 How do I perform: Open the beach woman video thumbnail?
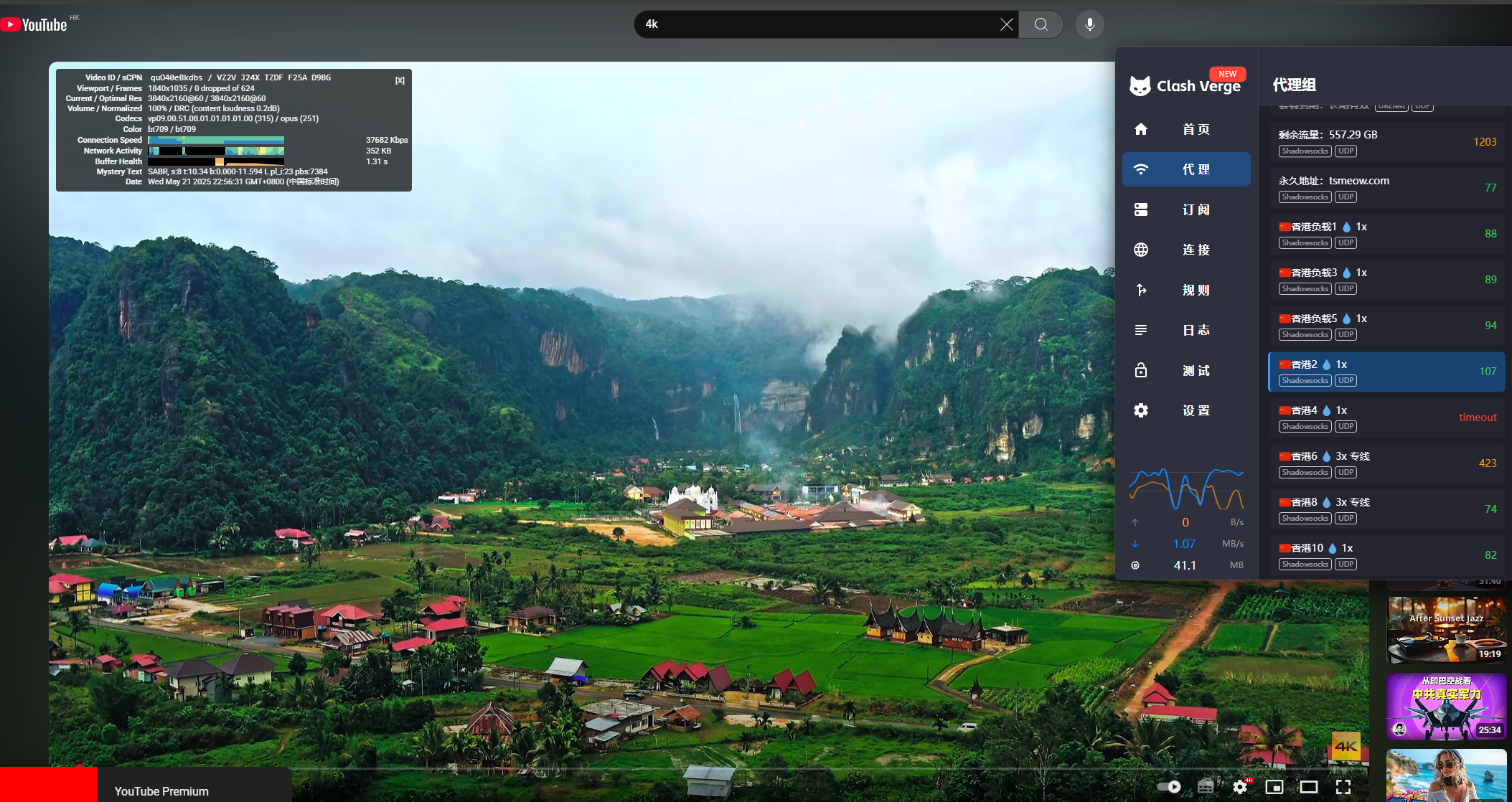click(x=1446, y=775)
